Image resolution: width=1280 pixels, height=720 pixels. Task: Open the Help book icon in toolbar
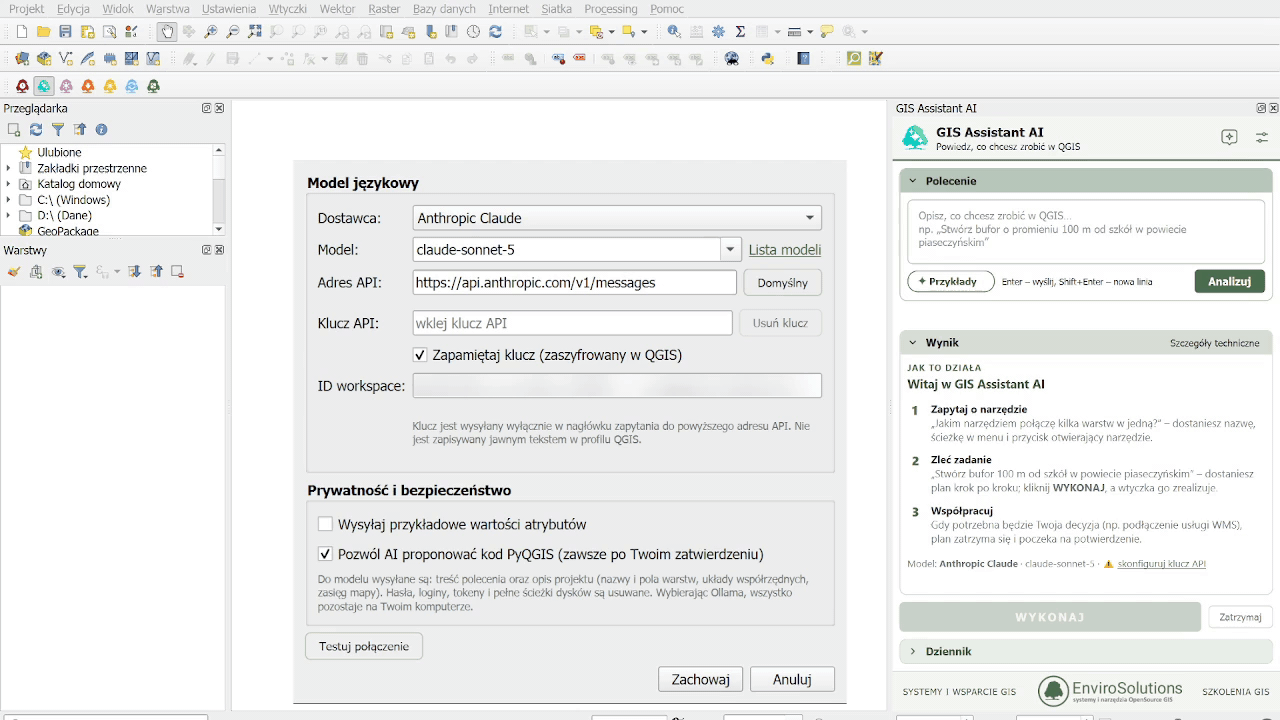coord(803,59)
